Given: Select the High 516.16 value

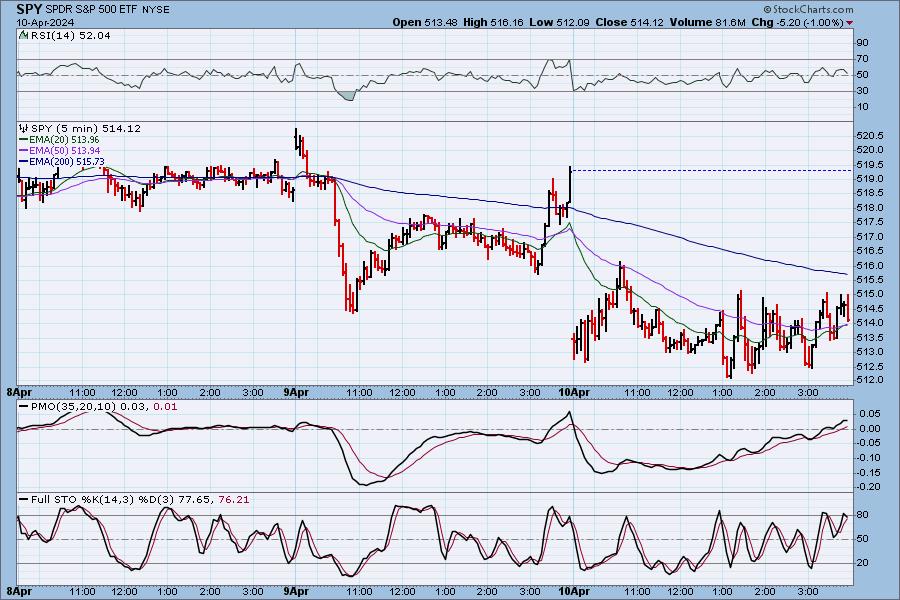Looking at the screenshot, I should point(493,22).
